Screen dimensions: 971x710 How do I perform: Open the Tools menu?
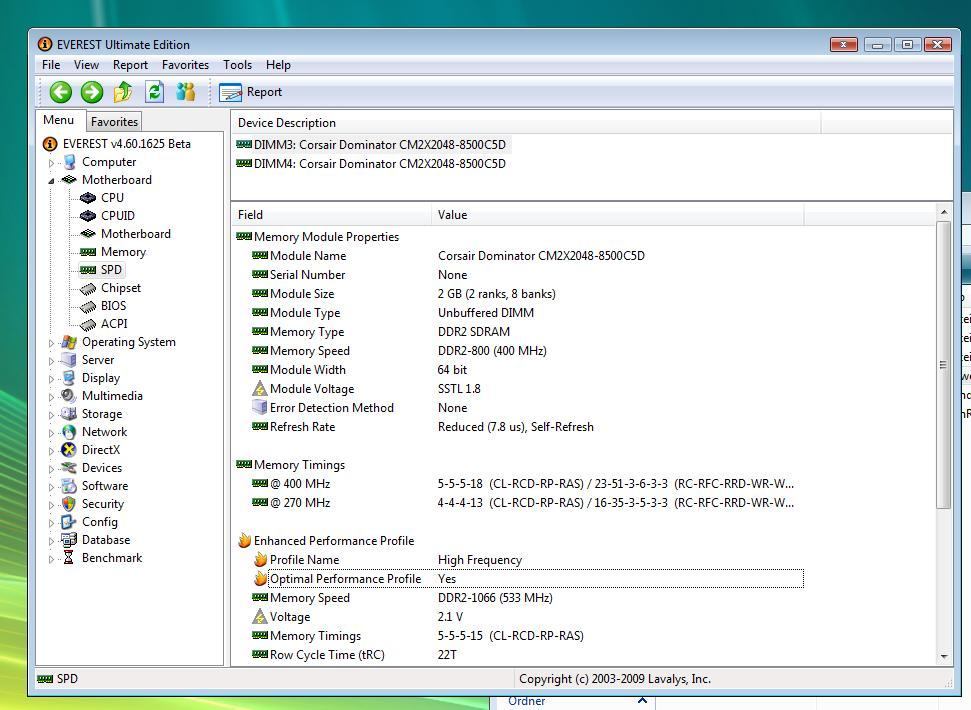click(237, 65)
